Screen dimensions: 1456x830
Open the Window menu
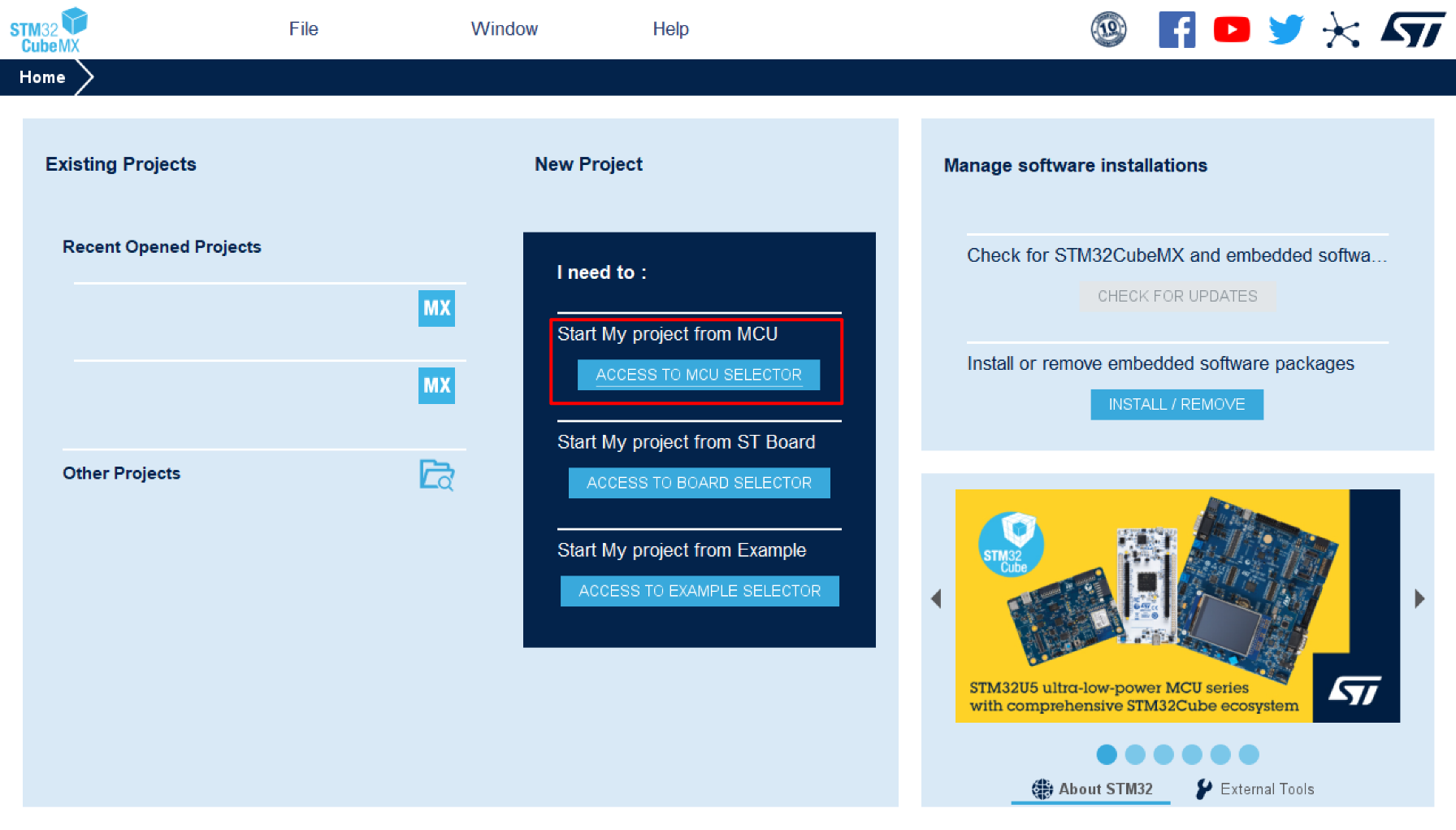(x=505, y=29)
